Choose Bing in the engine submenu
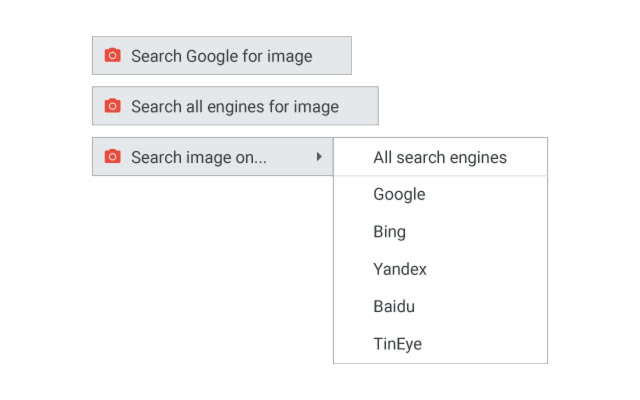The width and height of the screenshot is (640, 400). point(389,232)
